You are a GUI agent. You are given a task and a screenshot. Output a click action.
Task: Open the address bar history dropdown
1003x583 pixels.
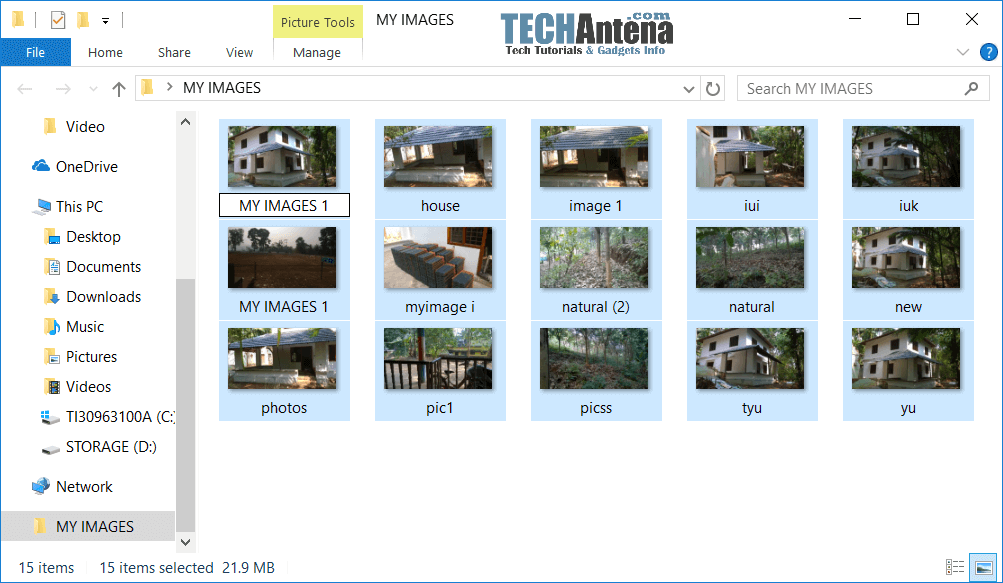[688, 88]
